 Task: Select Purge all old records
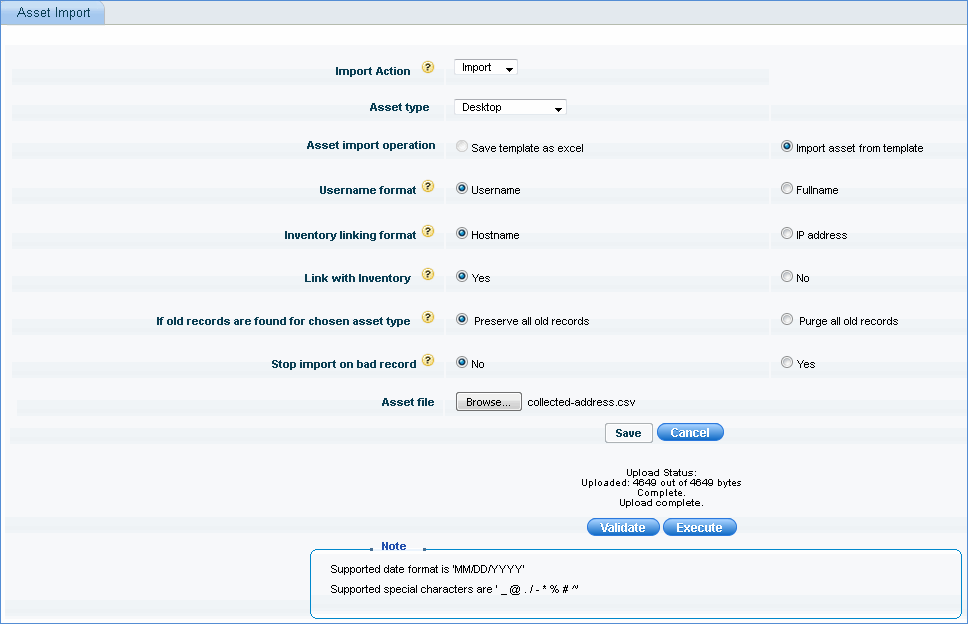coord(787,320)
